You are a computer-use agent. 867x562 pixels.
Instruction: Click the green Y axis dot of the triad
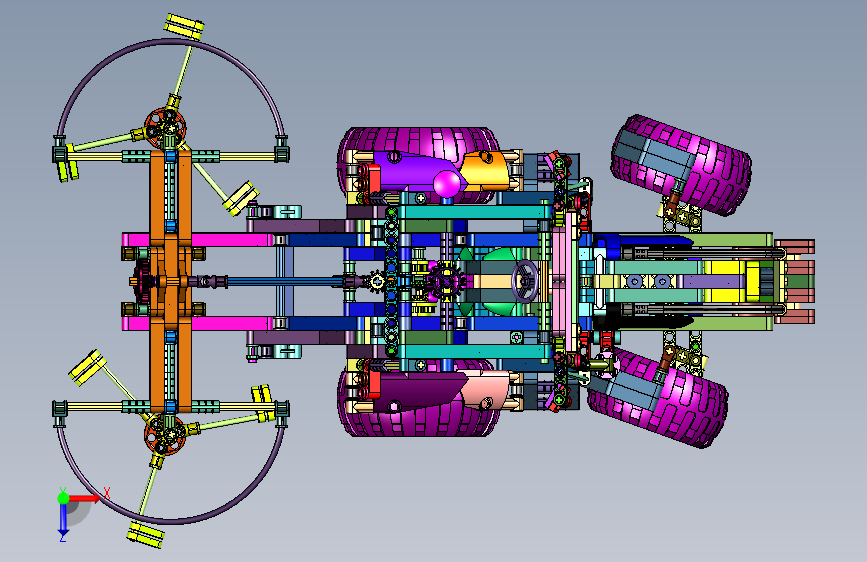pyautogui.click(x=64, y=498)
